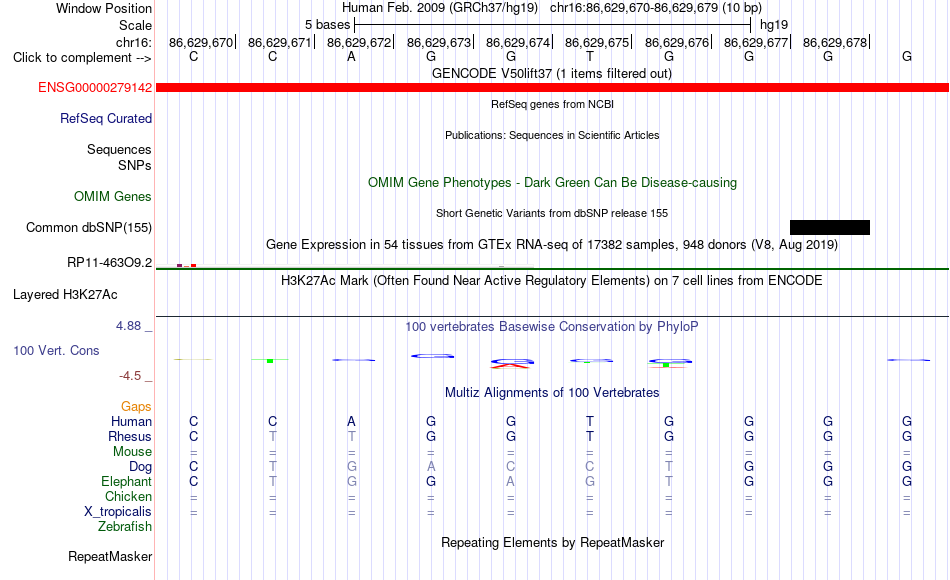
Task: Click the -4.5 PhyloP lower value
Action: point(130,376)
